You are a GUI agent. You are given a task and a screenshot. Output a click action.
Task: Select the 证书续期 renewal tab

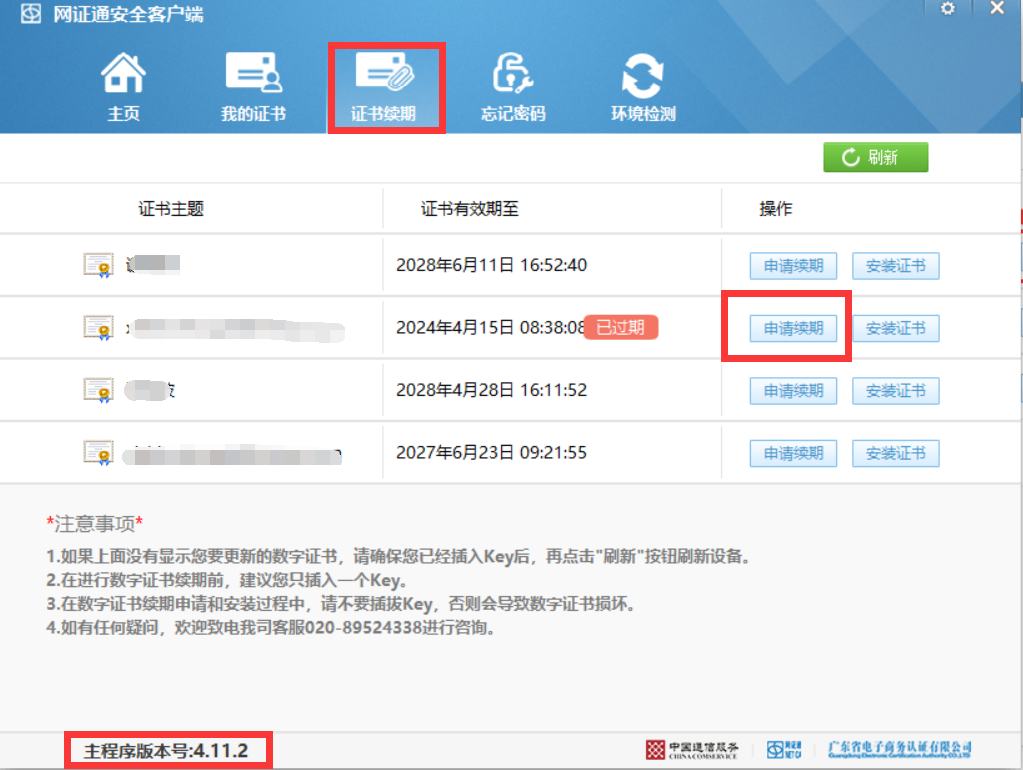tap(383, 88)
